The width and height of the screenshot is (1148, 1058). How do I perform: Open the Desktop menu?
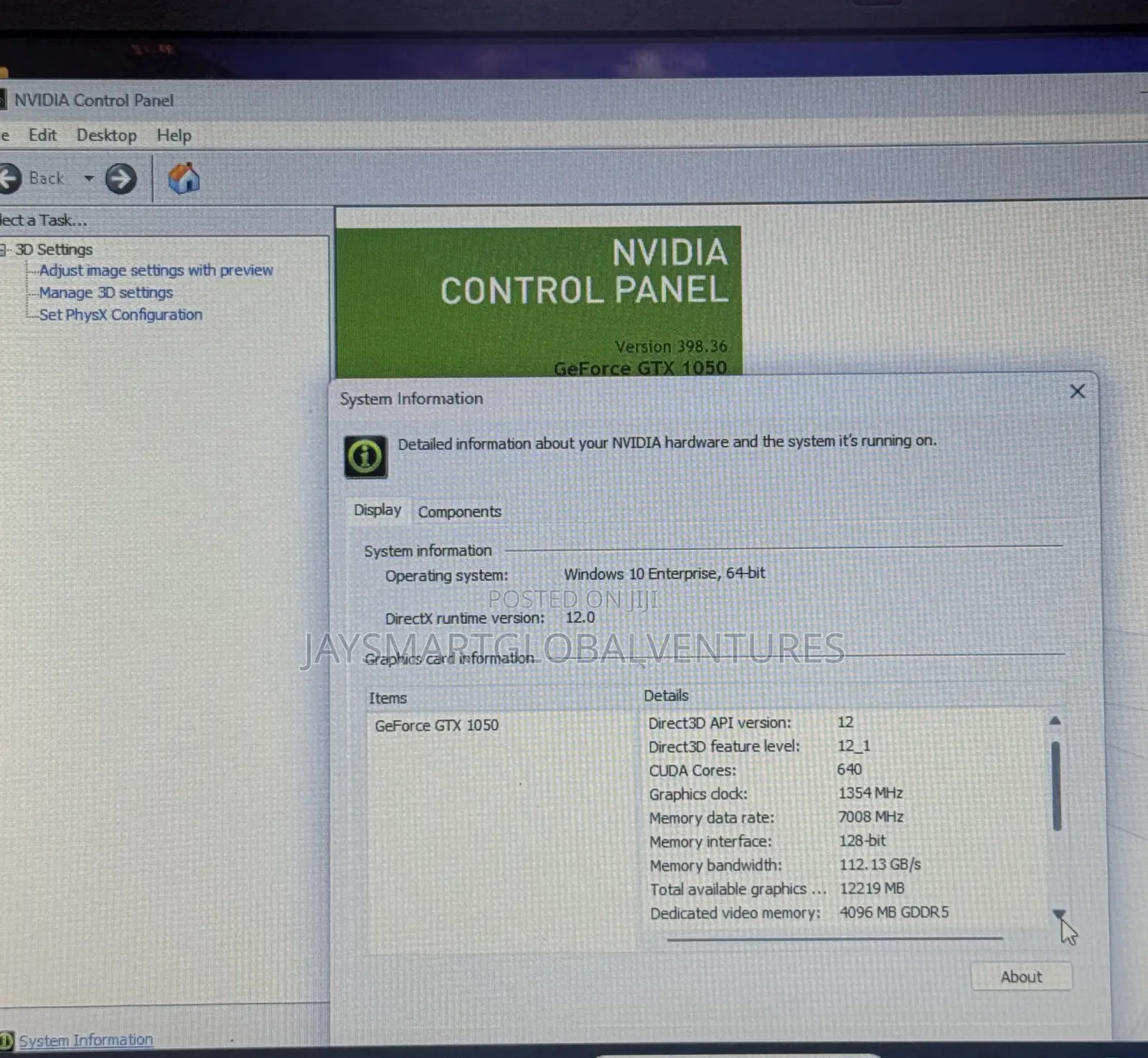point(106,136)
